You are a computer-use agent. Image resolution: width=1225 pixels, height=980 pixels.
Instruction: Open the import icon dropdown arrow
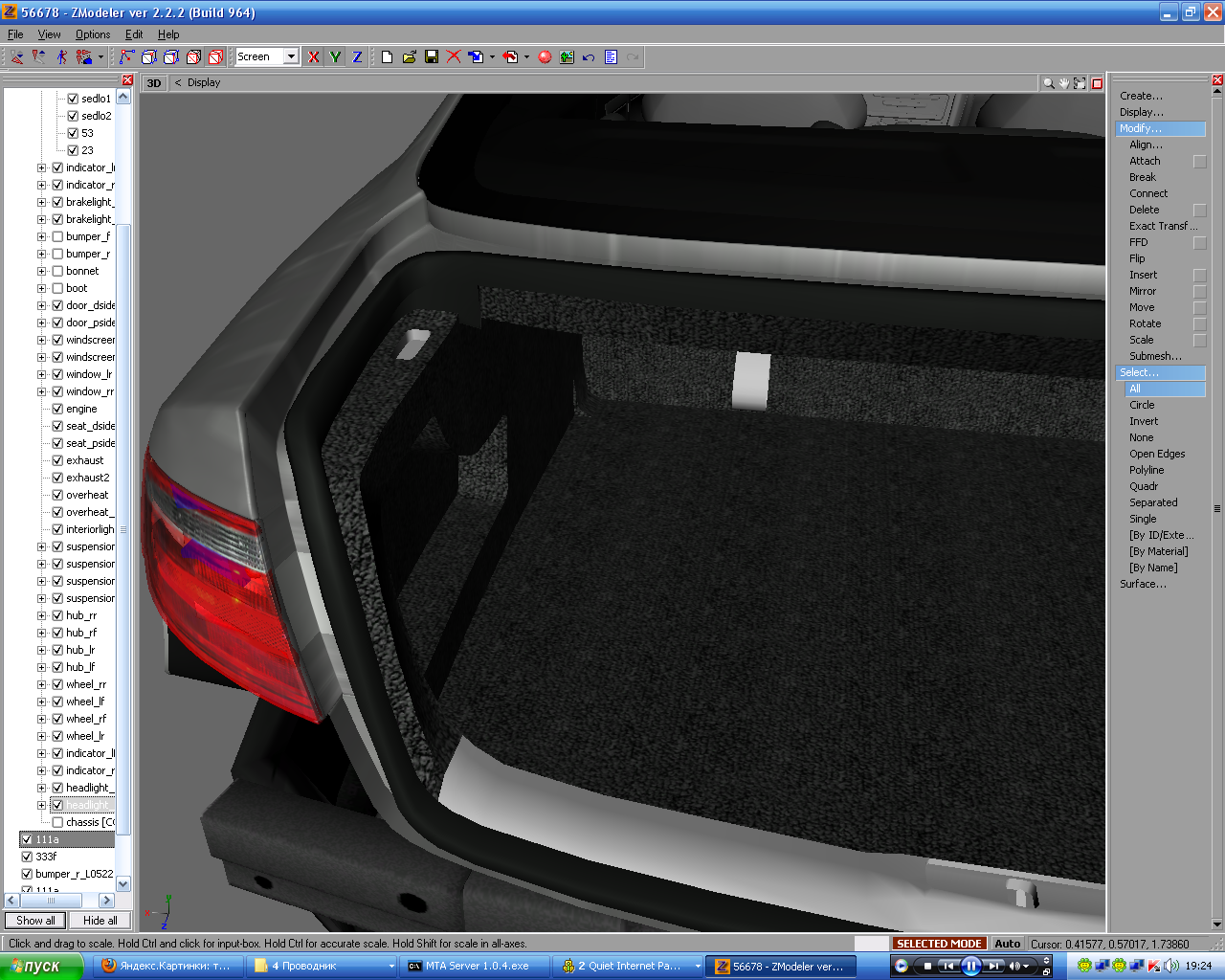pyautogui.click(x=492, y=57)
